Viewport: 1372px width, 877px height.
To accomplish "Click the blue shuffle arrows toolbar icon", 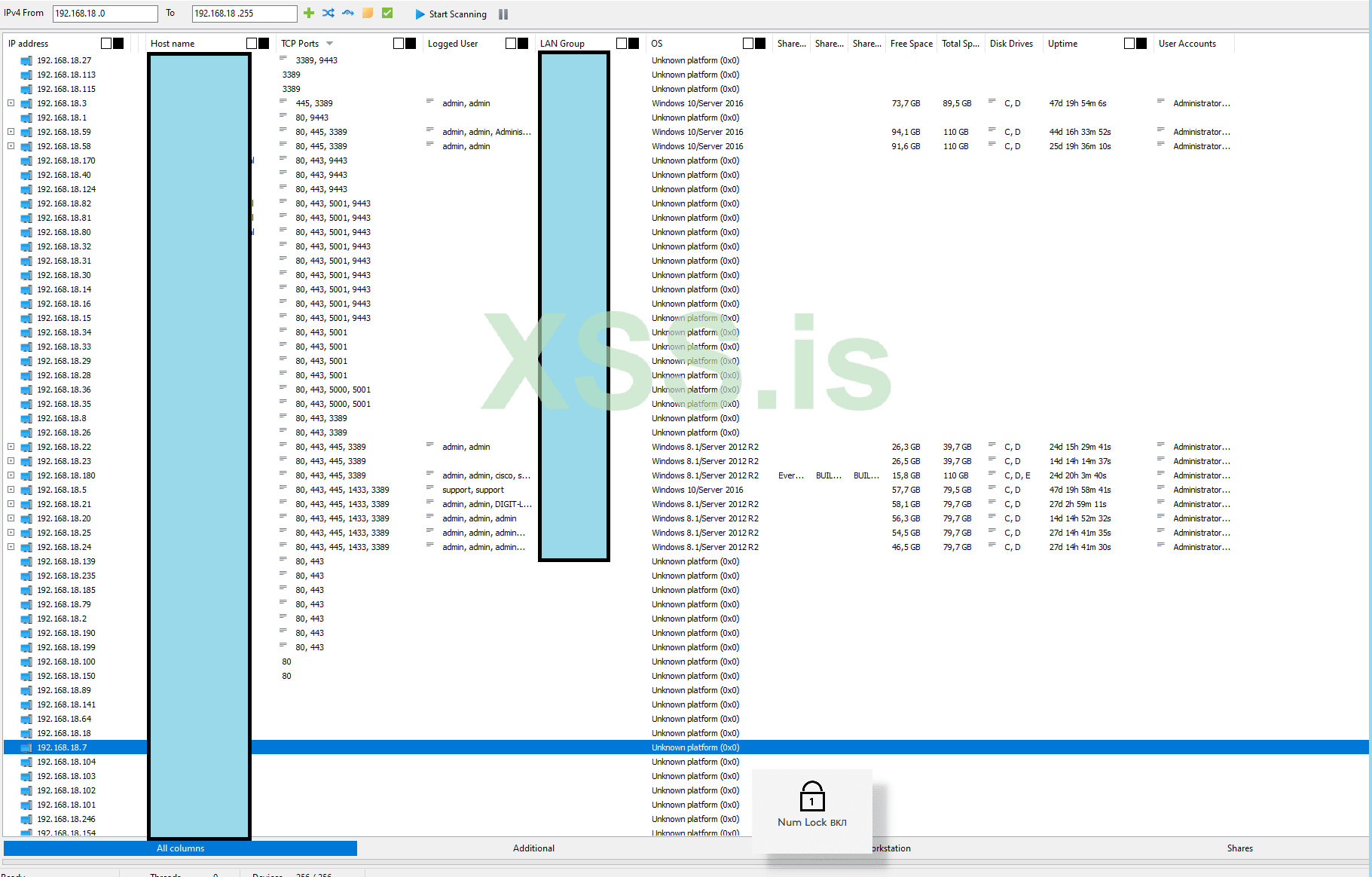I will tap(328, 13).
